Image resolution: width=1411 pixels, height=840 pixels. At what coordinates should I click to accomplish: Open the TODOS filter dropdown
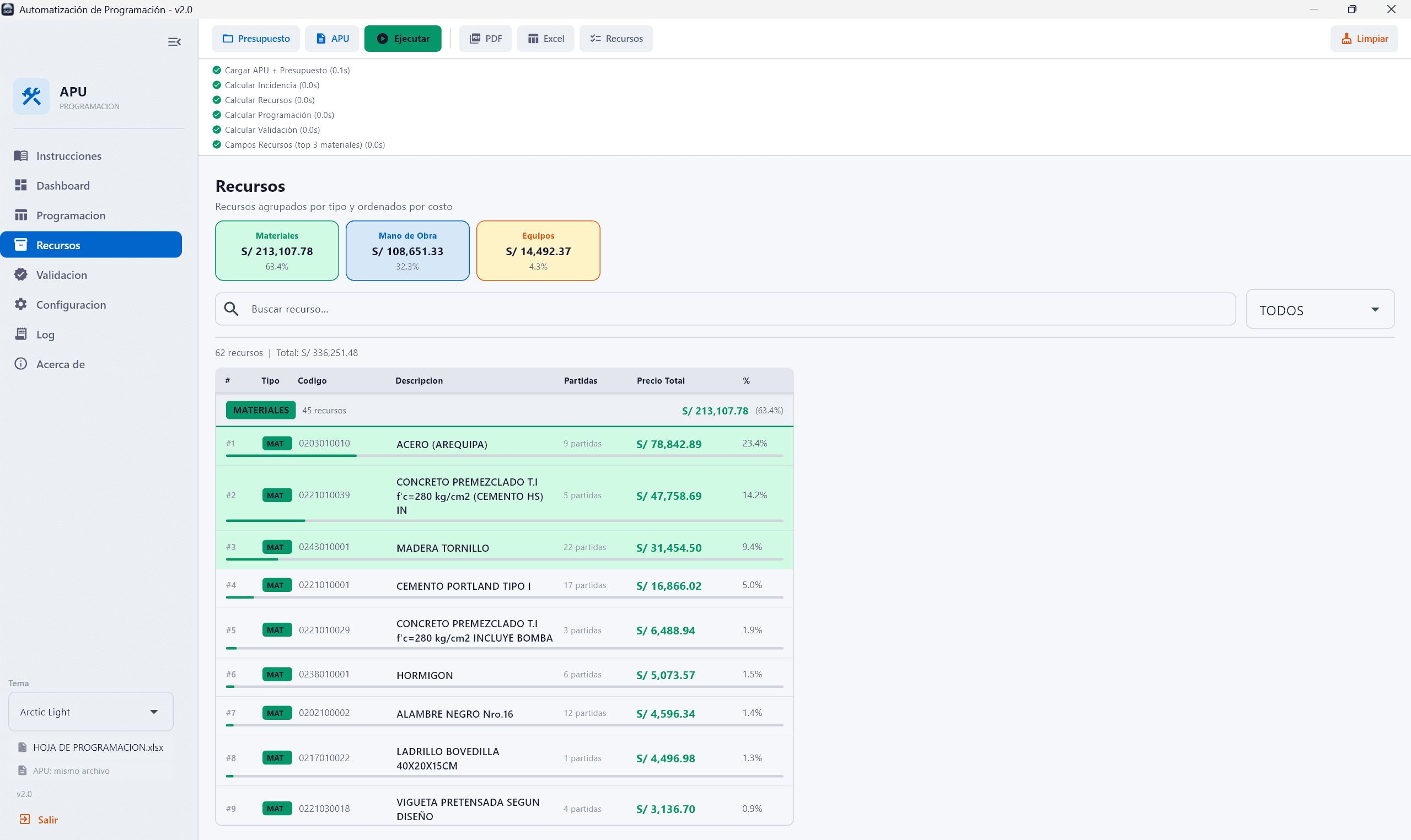point(1319,310)
